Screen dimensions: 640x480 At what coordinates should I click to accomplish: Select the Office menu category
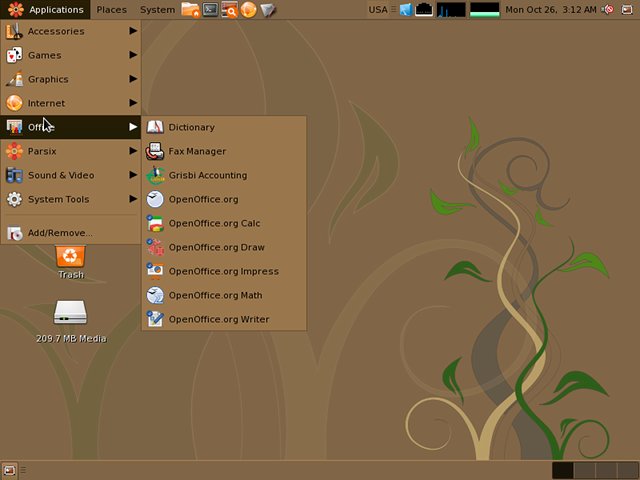pyautogui.click(x=71, y=127)
